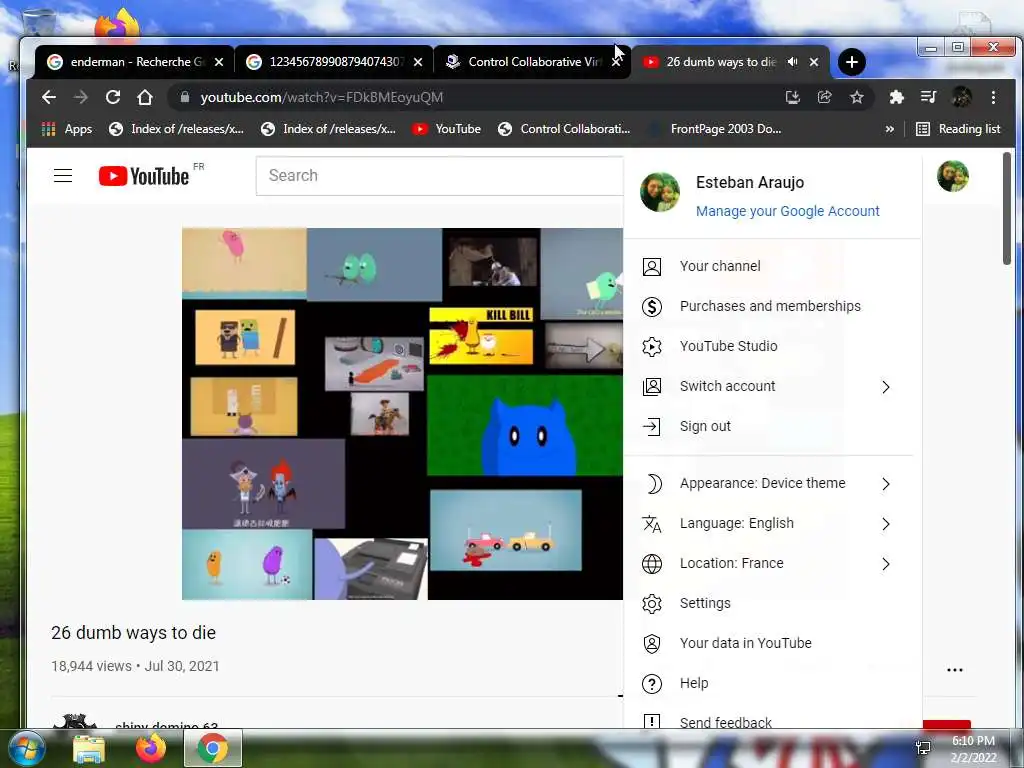The height and width of the screenshot is (768, 1024).
Task: Expand Language: English options
Action: 773,523
